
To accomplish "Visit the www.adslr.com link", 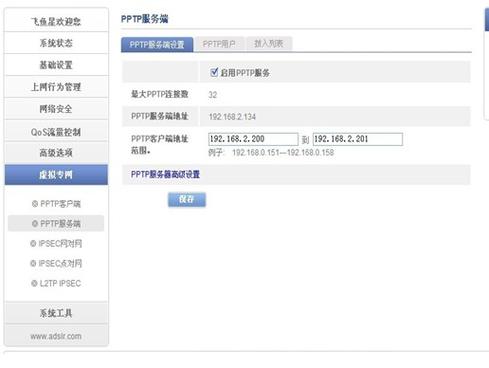I will 56,336.
